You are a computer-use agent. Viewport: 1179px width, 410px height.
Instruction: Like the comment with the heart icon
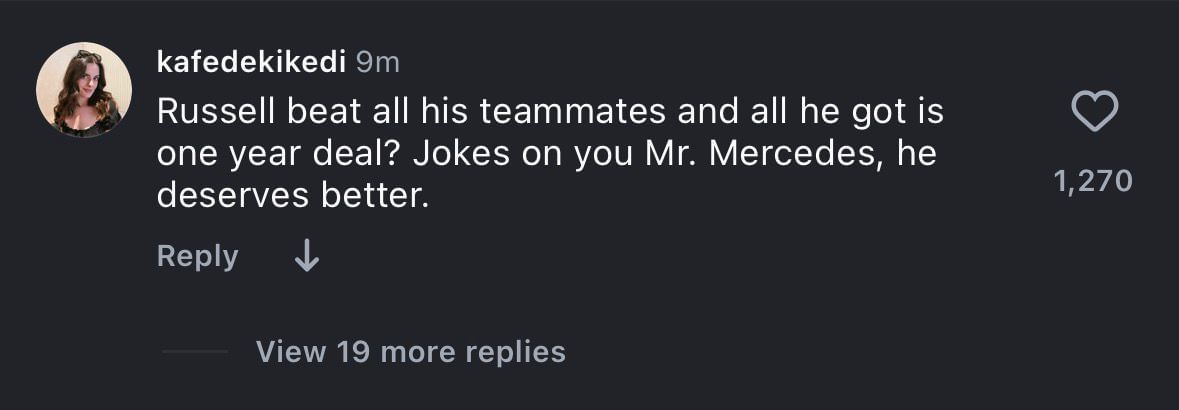(x=1094, y=113)
